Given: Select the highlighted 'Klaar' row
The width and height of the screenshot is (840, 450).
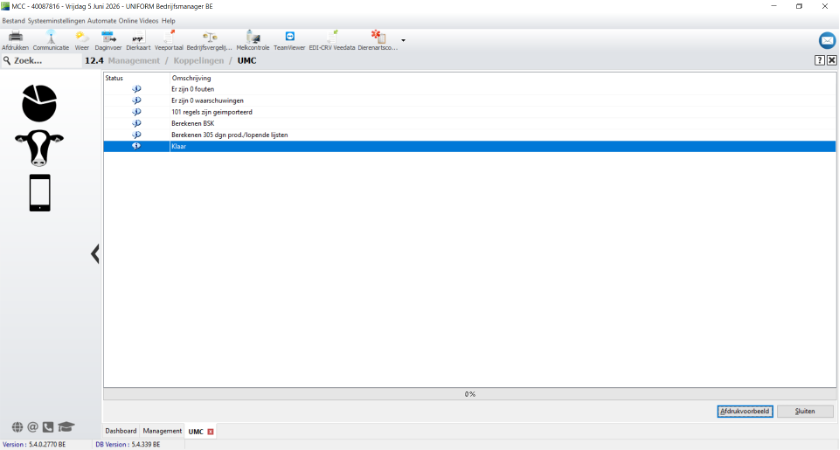Looking at the screenshot, I should click(x=470, y=146).
